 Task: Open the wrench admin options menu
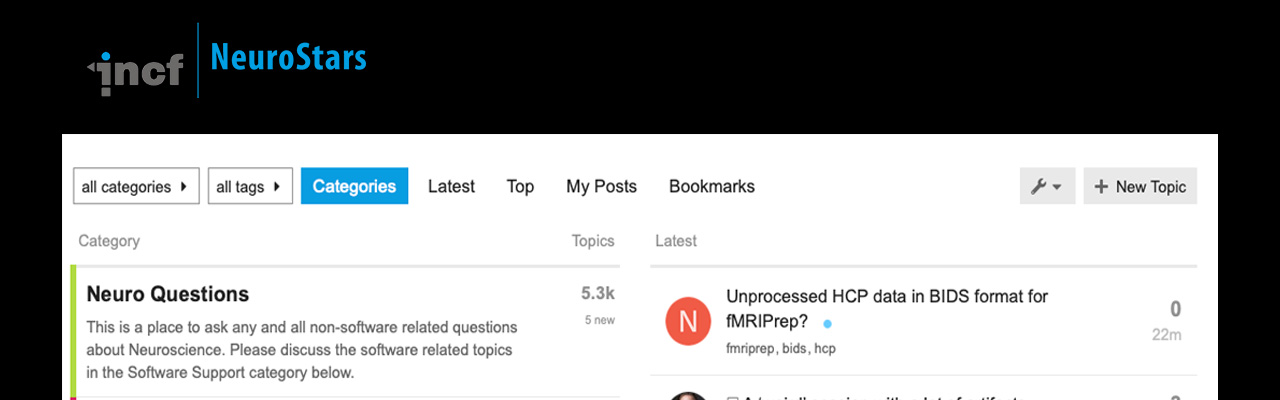1047,186
